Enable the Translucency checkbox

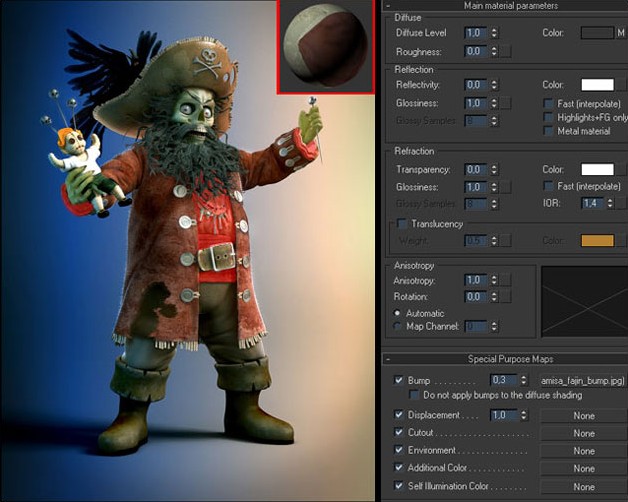click(402, 224)
